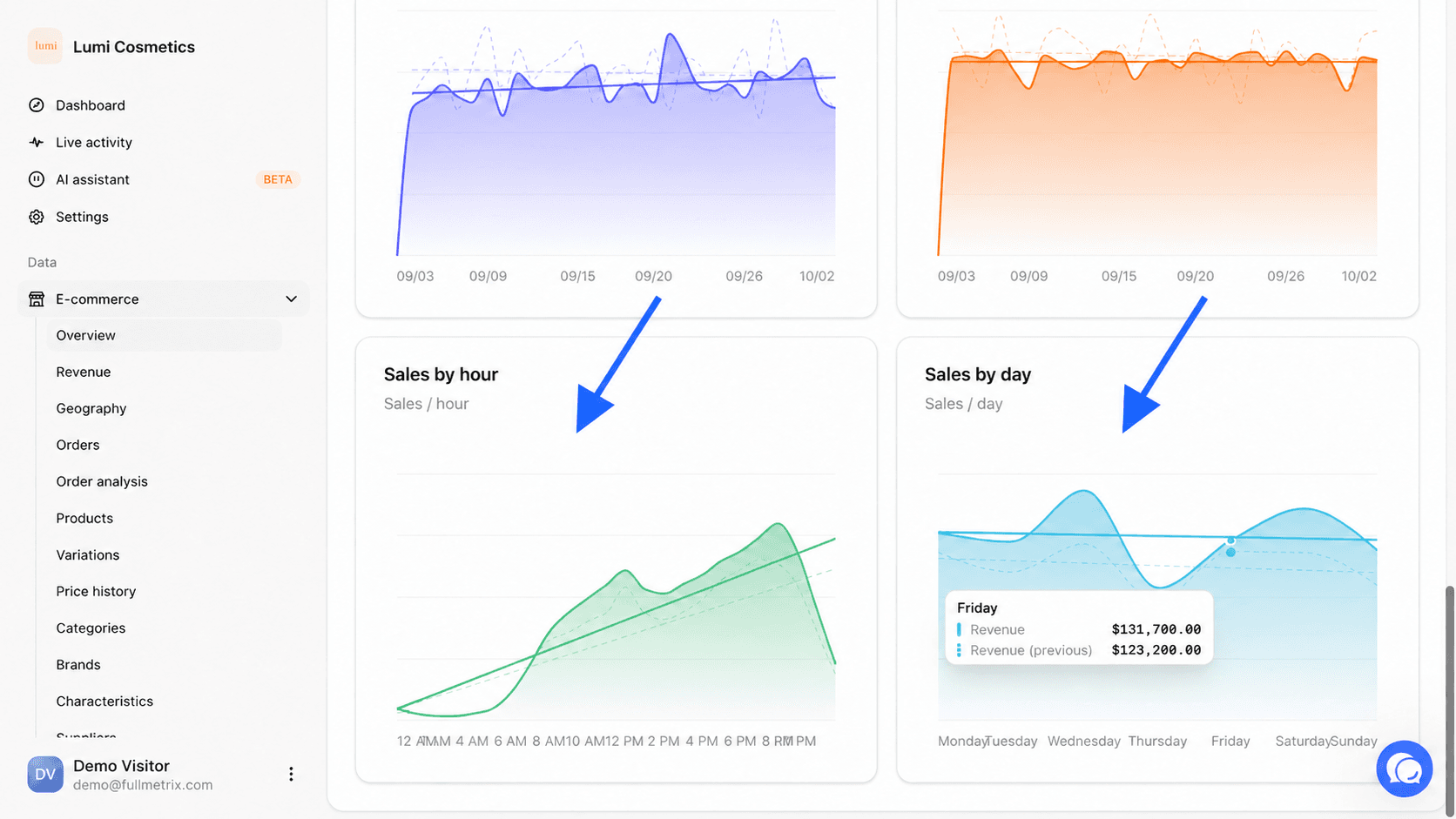Open the Dashboard compass icon
The height and width of the screenshot is (819, 1456).
coord(37,105)
